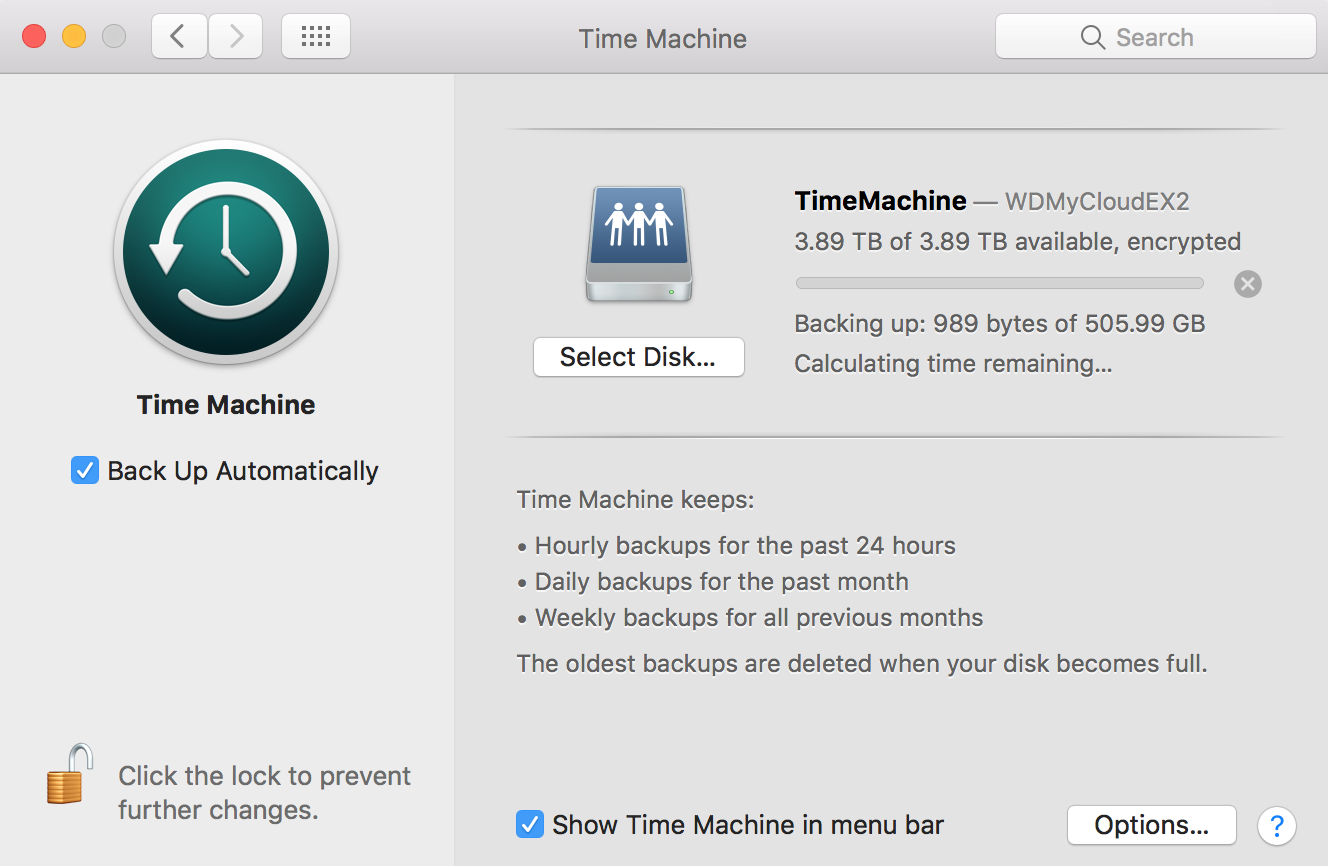Click the TimeMachine disk name label
Screen dimensions: 1328x866
click(x=880, y=201)
